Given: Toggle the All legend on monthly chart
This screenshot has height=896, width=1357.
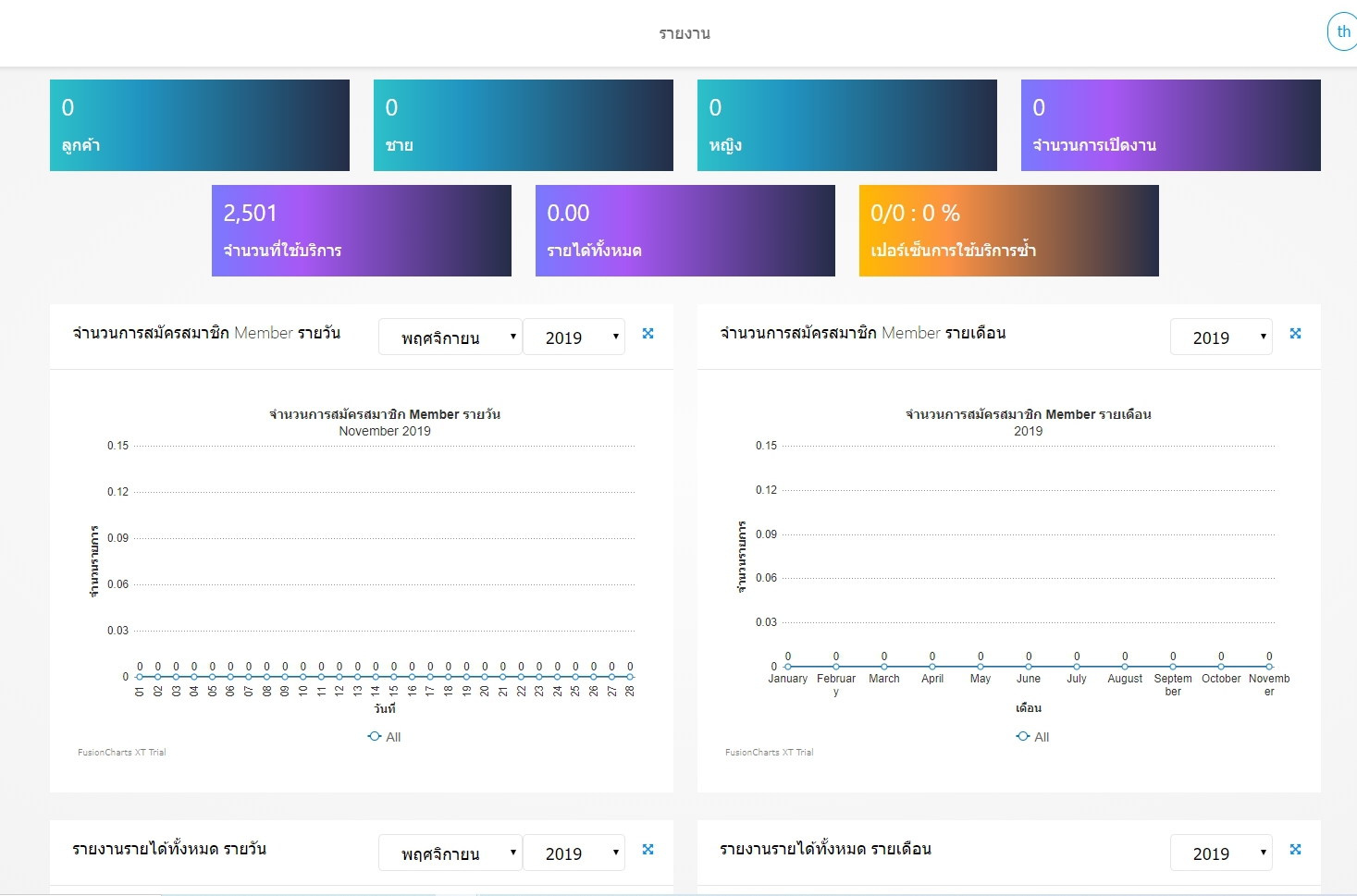Looking at the screenshot, I should pyautogui.click(x=1033, y=737).
